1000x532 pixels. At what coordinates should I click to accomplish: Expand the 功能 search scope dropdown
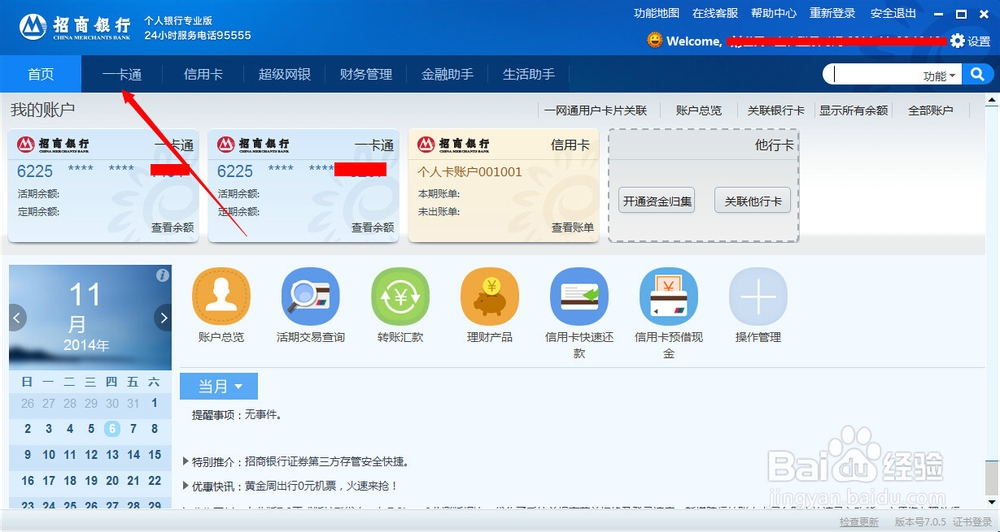pos(939,75)
